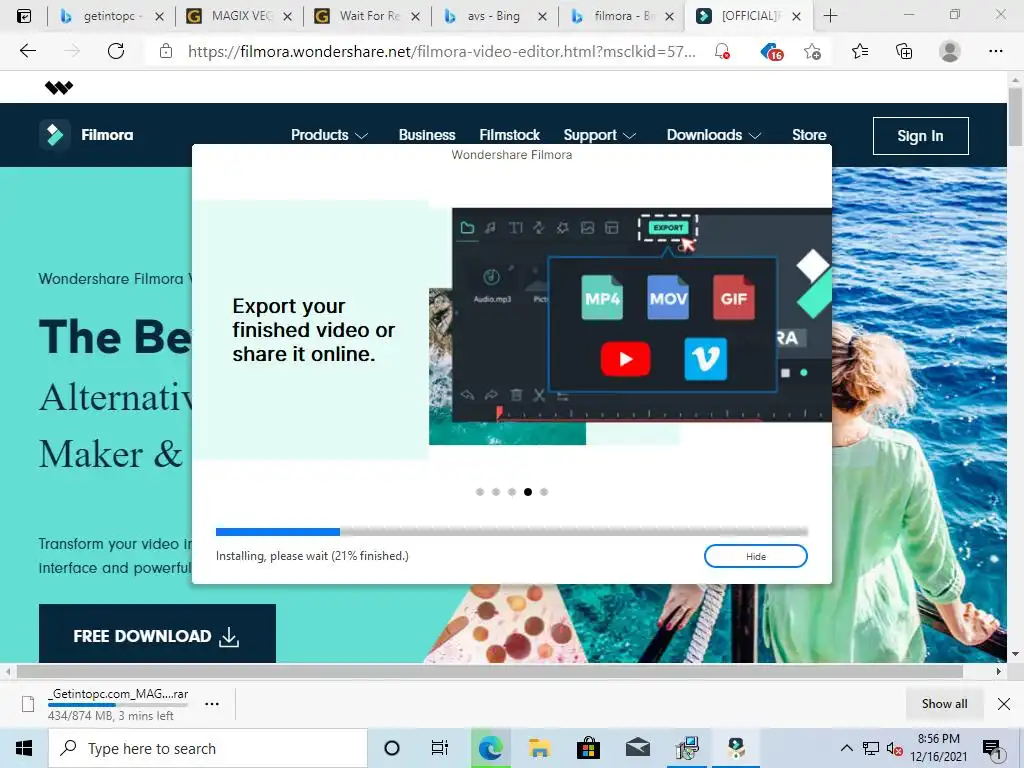
Task: Go back with the browser back arrow
Action: pos(27,51)
